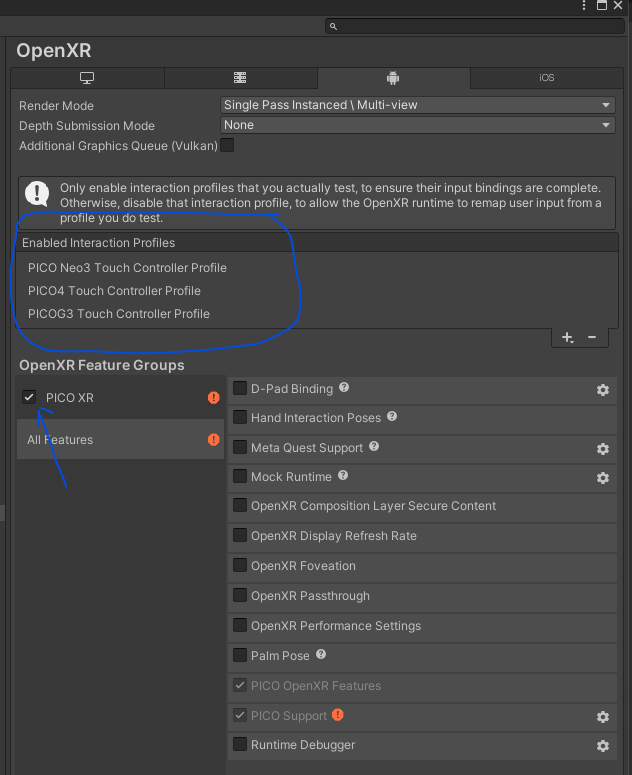This screenshot has width=632, height=775.
Task: Click the PICO Support warning icon
Action: click(337, 715)
